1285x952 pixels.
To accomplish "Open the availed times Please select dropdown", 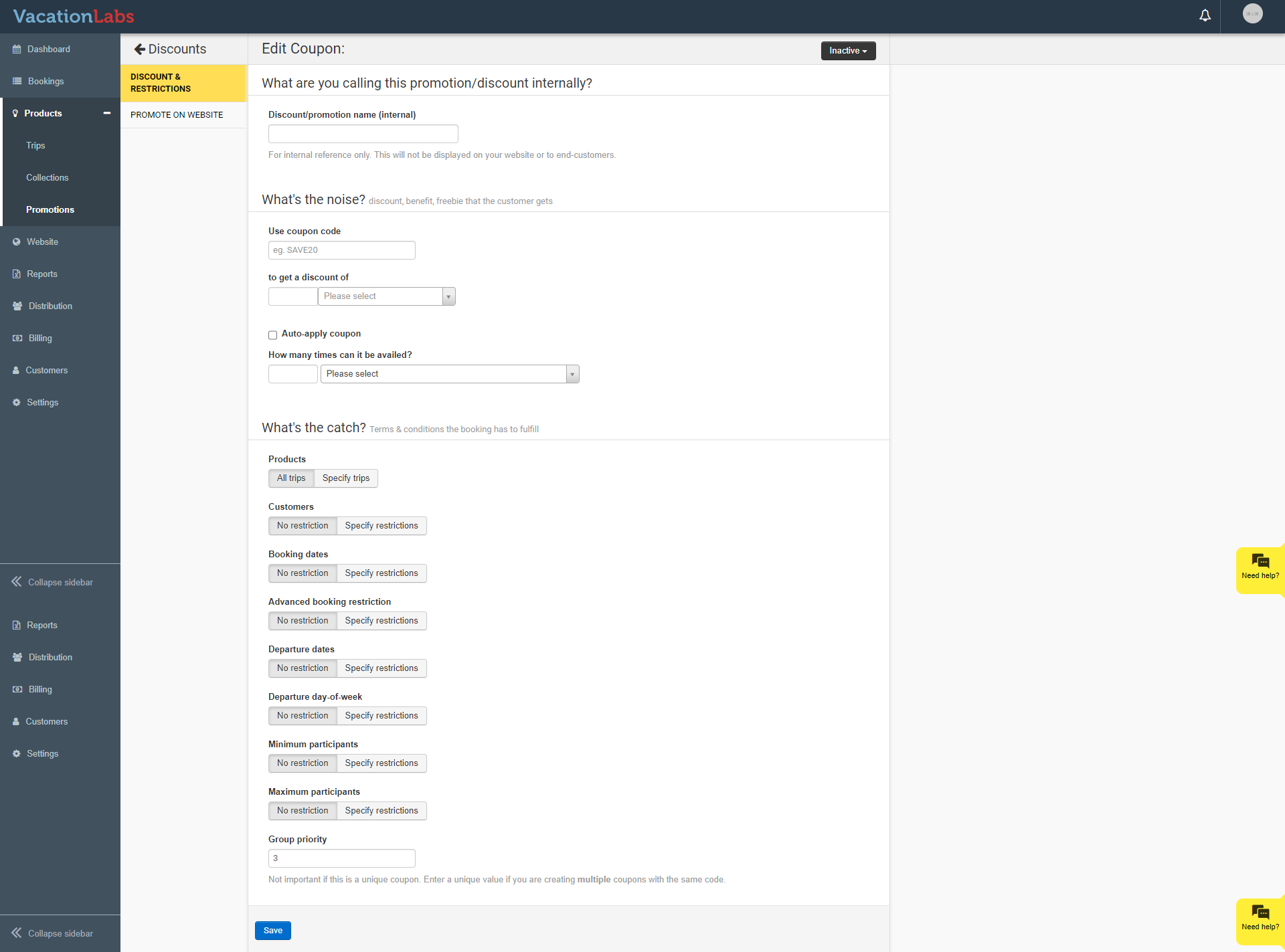I will (449, 374).
